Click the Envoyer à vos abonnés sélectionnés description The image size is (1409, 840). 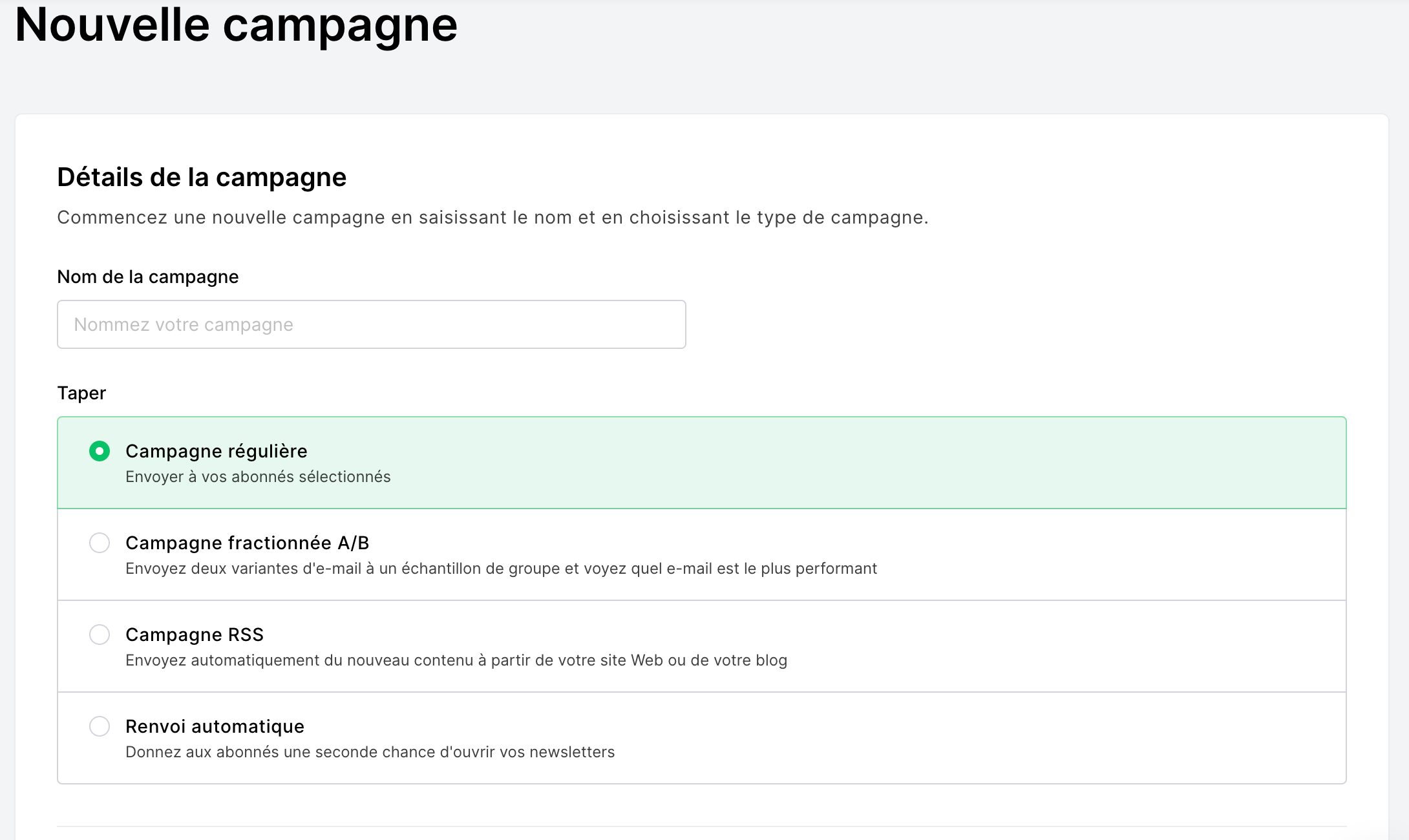pos(258,476)
